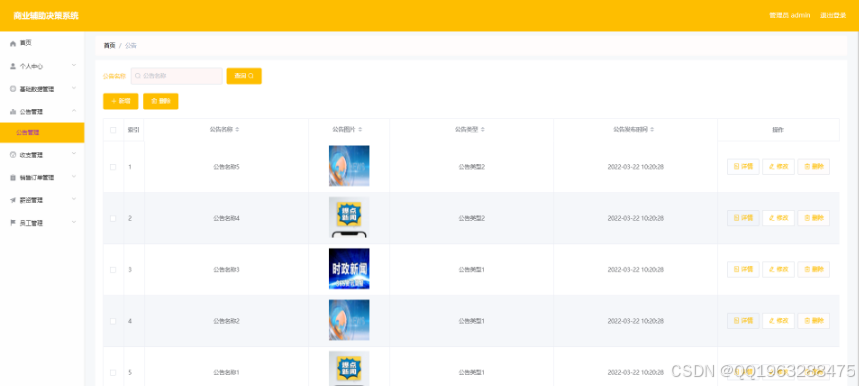Click the clipboard icon beside 销售订单管理

coord(13,177)
